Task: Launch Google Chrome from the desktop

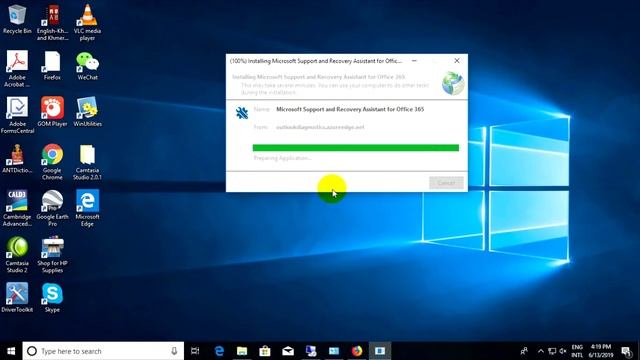Action: [52, 162]
